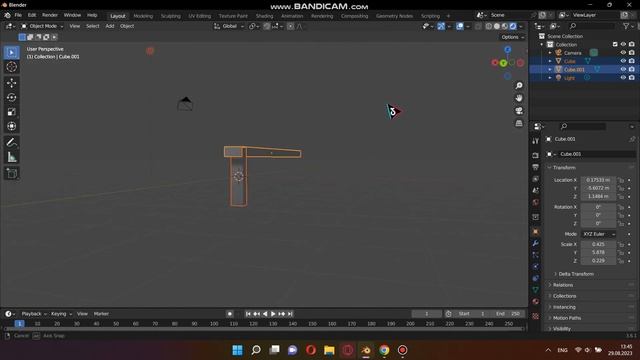Switch to wireframe viewport shading
640x360 pixels.
(x=489, y=26)
